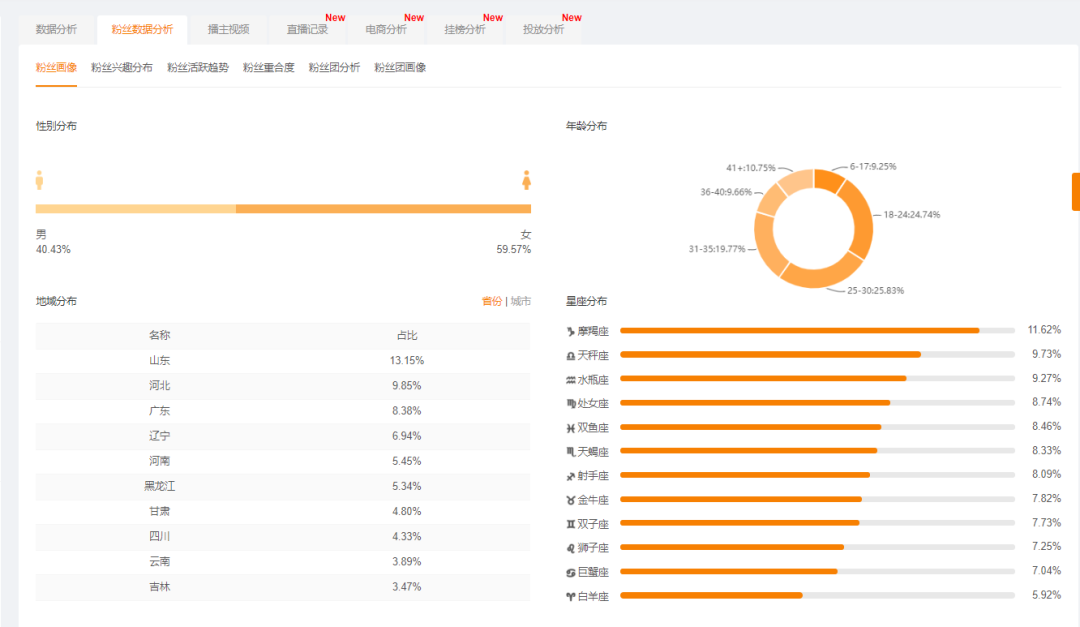Screen dimensions: 1080x627
Task: Select the 吉林 row name
Action: (x=159, y=587)
